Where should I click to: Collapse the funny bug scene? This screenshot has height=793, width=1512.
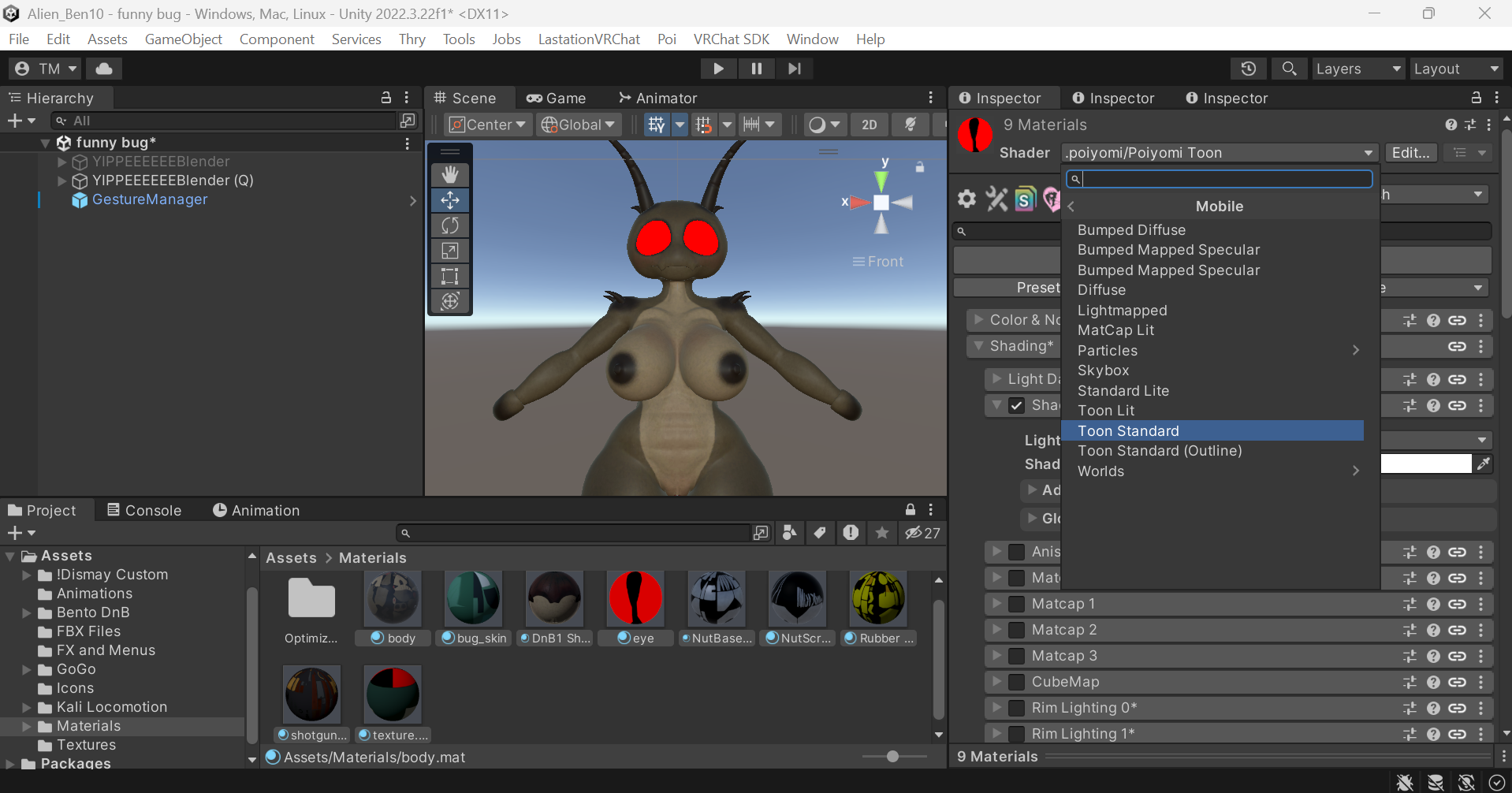(46, 143)
